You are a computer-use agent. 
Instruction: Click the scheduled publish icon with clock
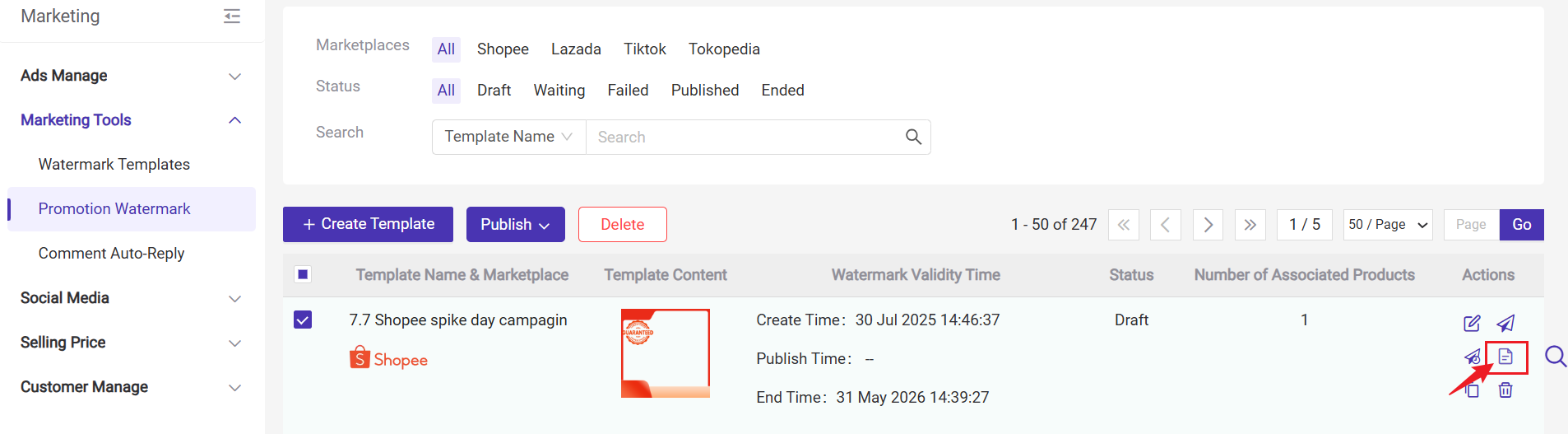1472,357
